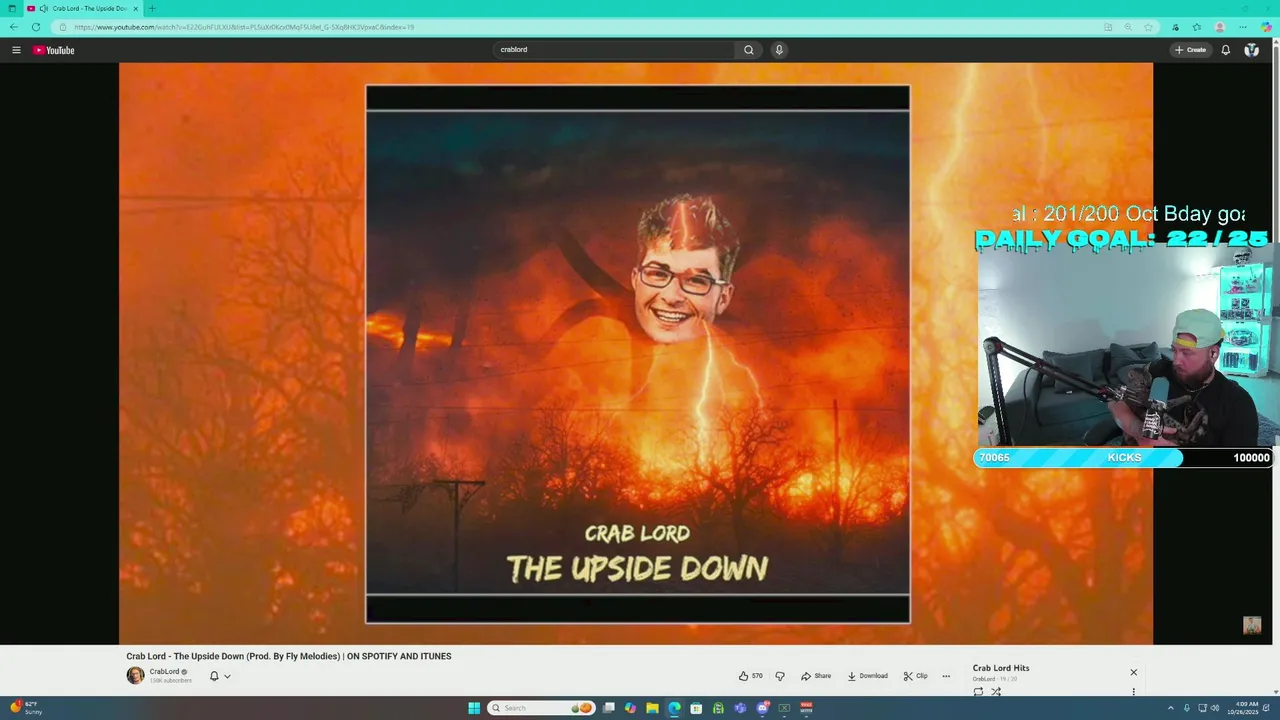Click the browser address bar URL
Viewport: 1280px width, 720px height.
click(244, 27)
